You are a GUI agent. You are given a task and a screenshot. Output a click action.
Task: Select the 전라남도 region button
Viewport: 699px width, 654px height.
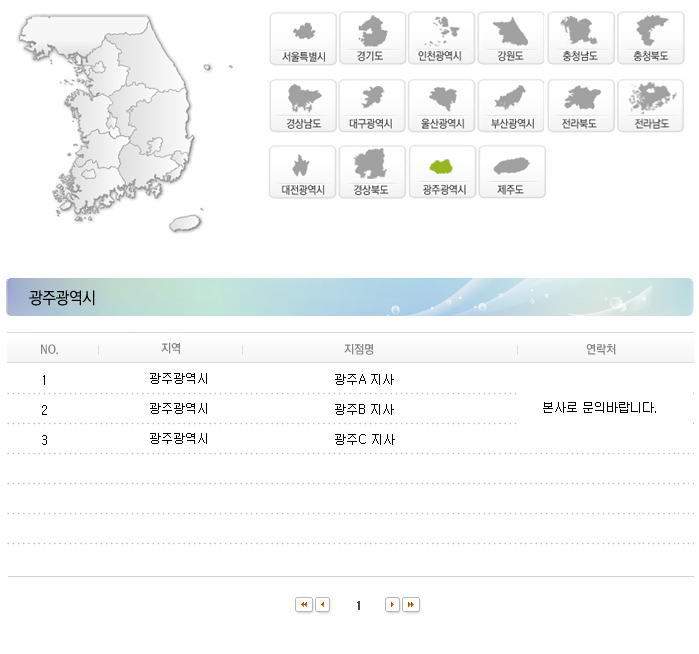[x=650, y=106]
